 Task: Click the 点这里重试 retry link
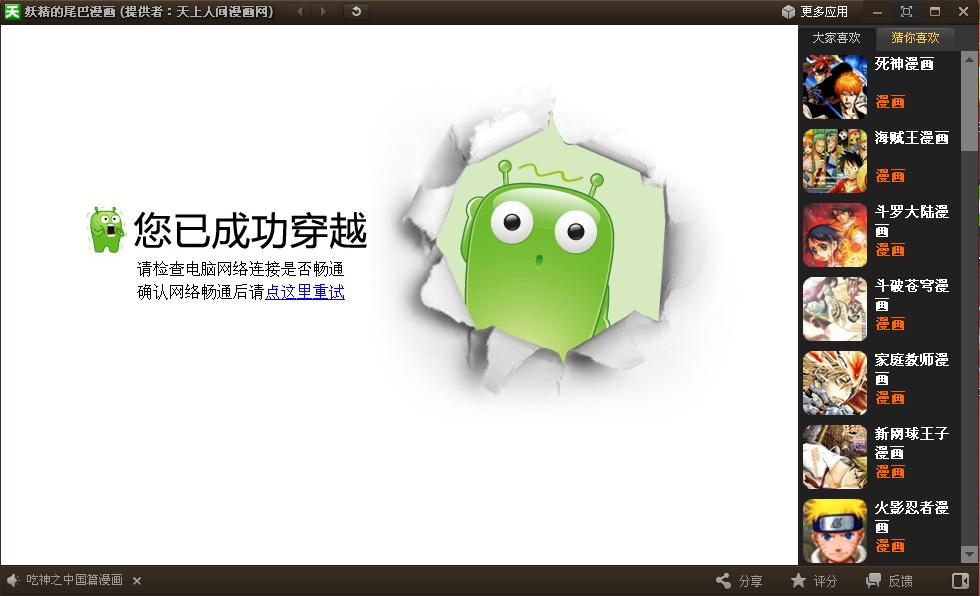pos(305,292)
